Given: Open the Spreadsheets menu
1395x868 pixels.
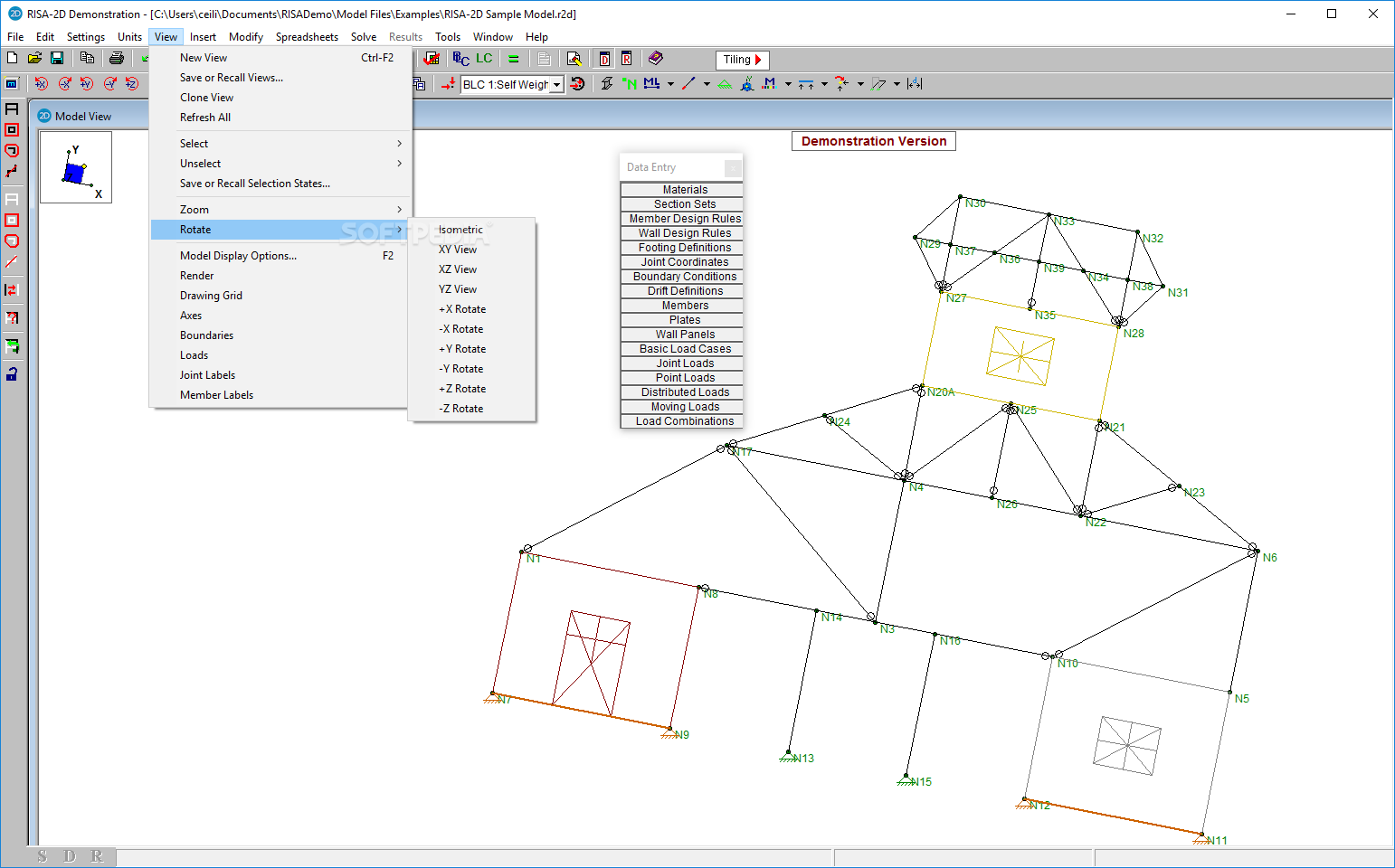Looking at the screenshot, I should point(307,37).
